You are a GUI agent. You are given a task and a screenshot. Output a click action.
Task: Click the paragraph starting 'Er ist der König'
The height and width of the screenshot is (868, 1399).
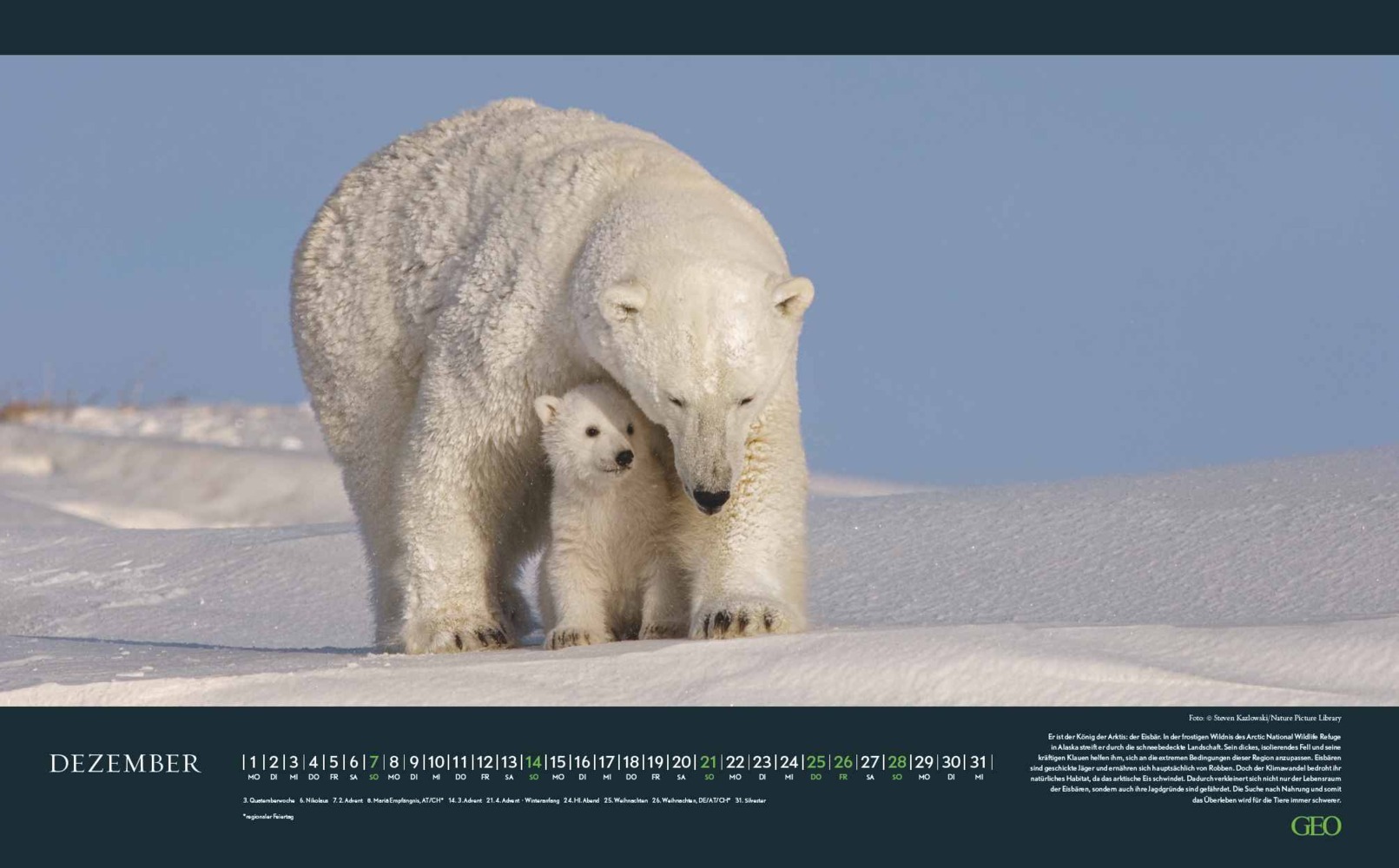[1185, 768]
